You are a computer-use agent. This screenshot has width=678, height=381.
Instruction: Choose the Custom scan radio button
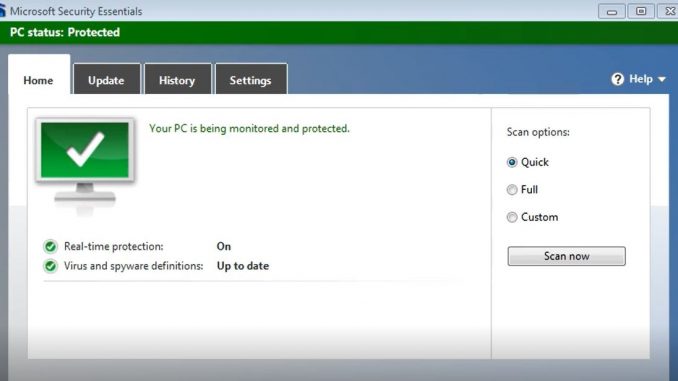point(512,217)
